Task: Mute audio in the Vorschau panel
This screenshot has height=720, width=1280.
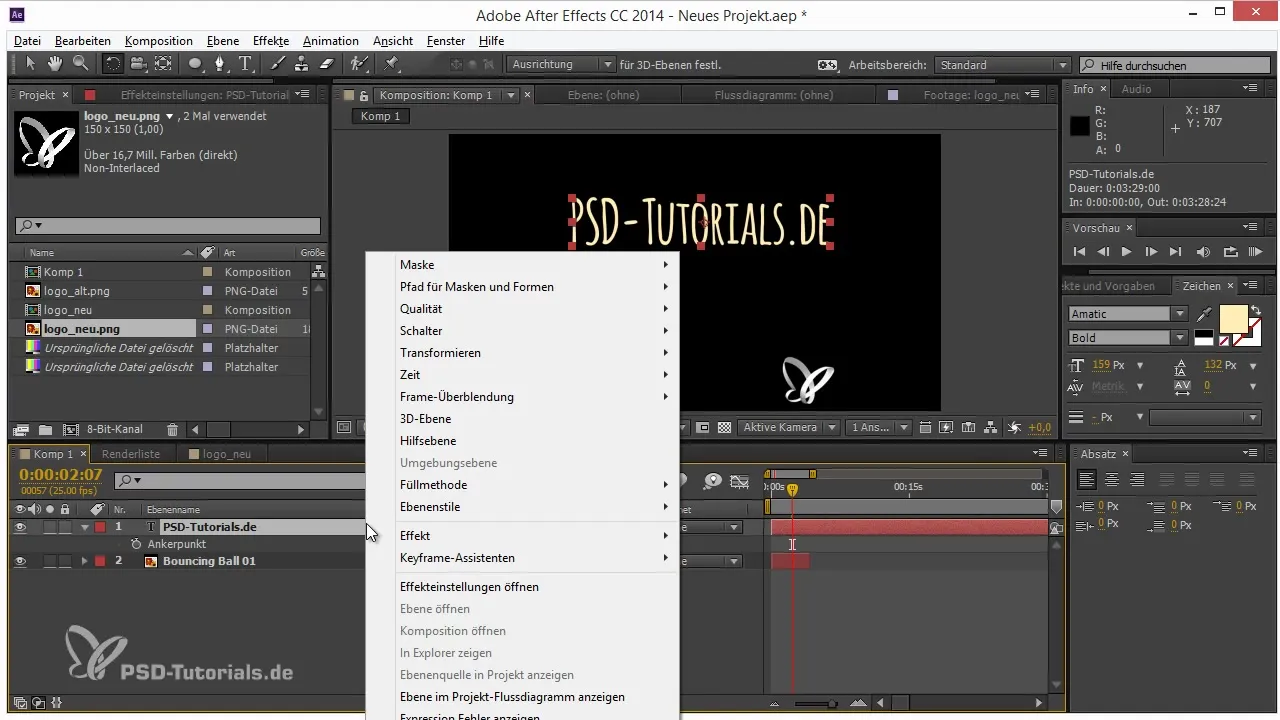Action: click(1203, 252)
